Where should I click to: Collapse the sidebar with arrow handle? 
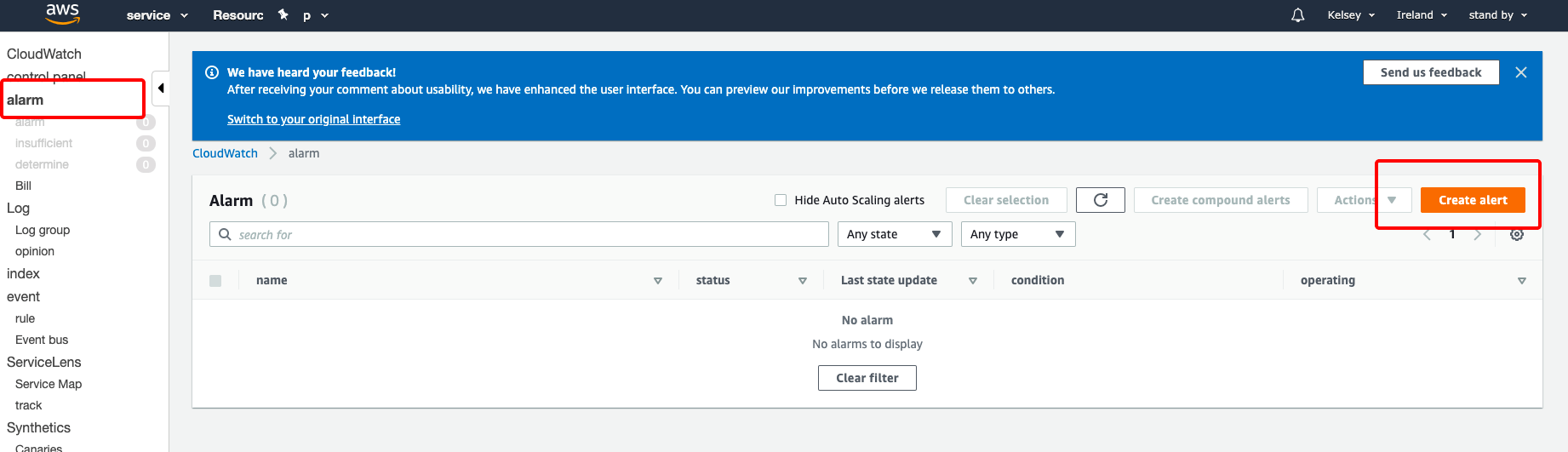pyautogui.click(x=160, y=89)
